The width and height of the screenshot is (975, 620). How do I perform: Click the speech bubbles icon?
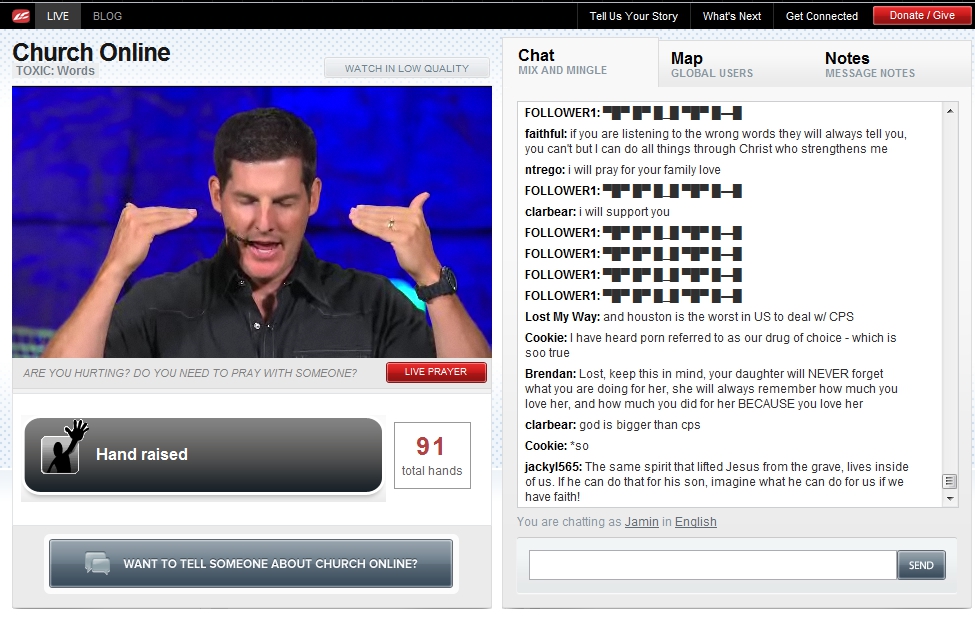pos(97,563)
